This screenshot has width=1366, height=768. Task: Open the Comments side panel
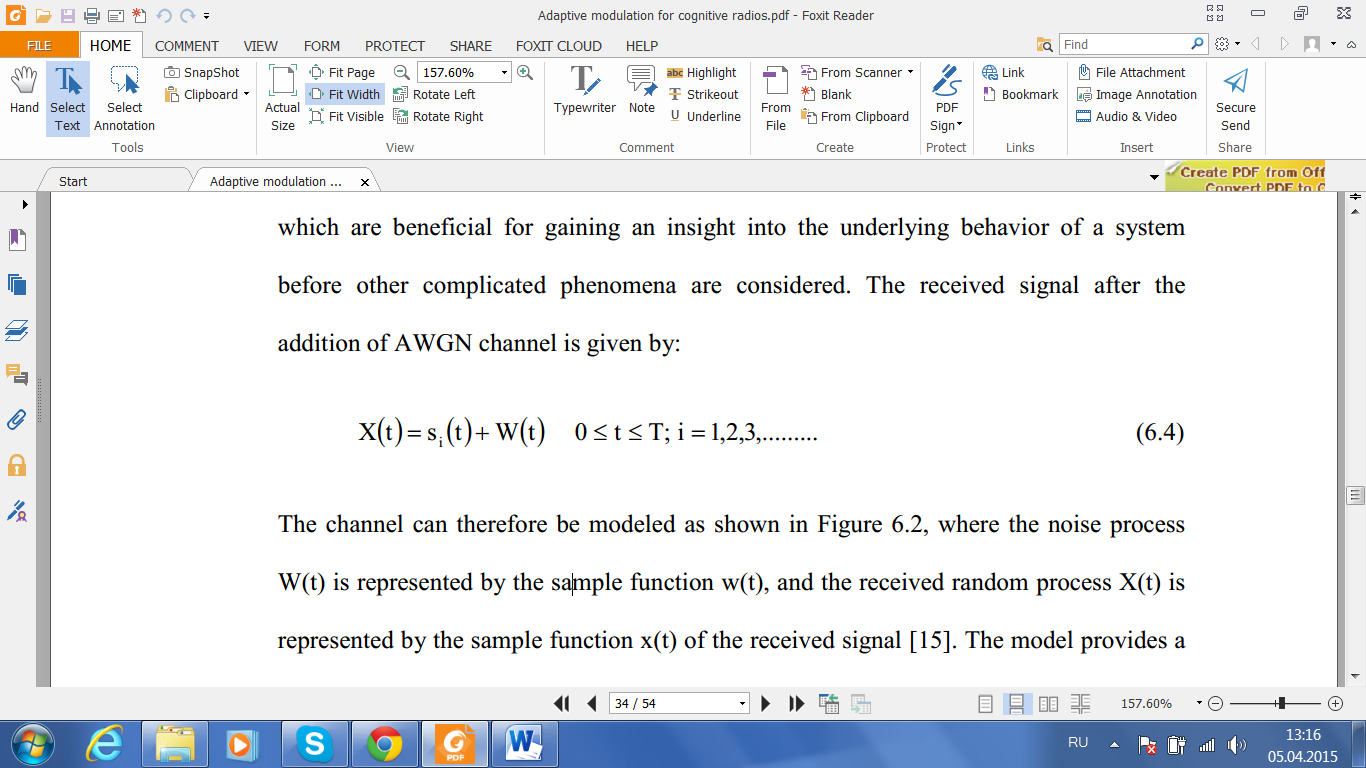pyautogui.click(x=17, y=375)
